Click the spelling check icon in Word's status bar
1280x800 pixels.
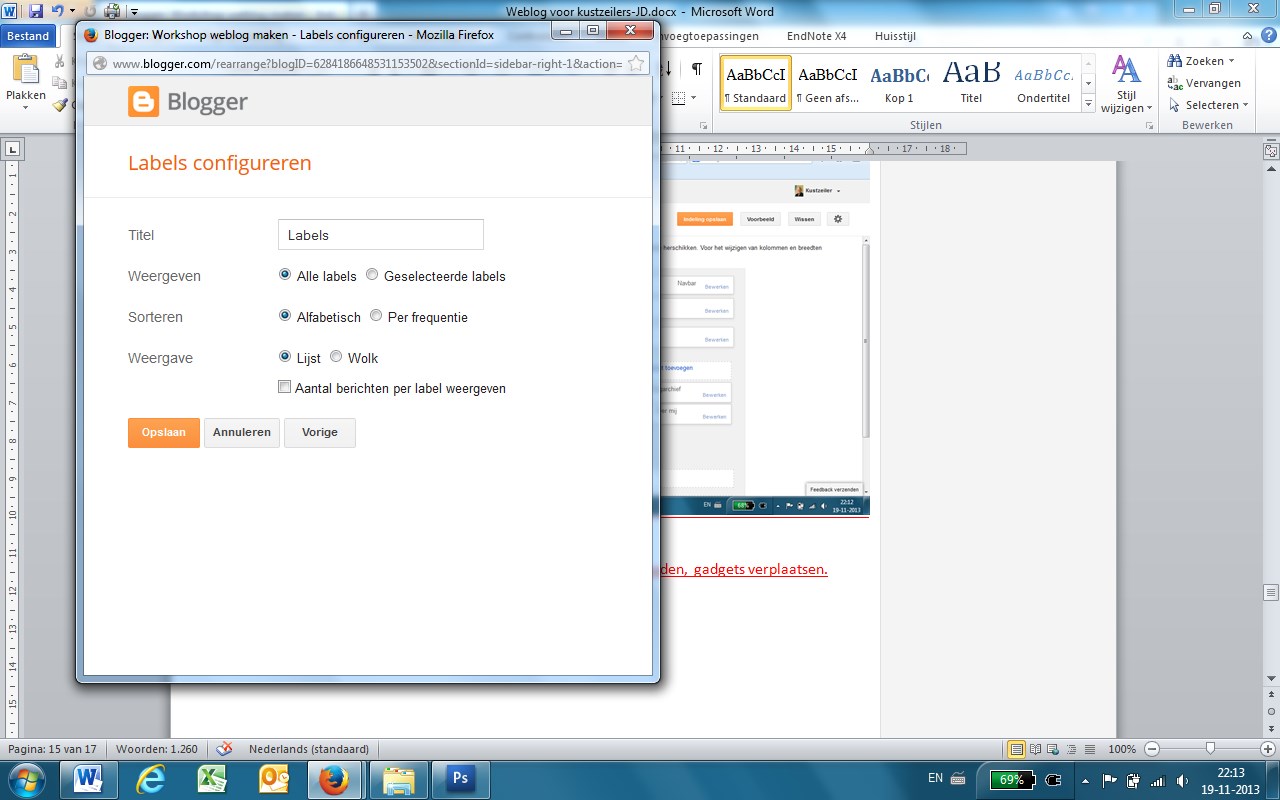click(x=224, y=748)
